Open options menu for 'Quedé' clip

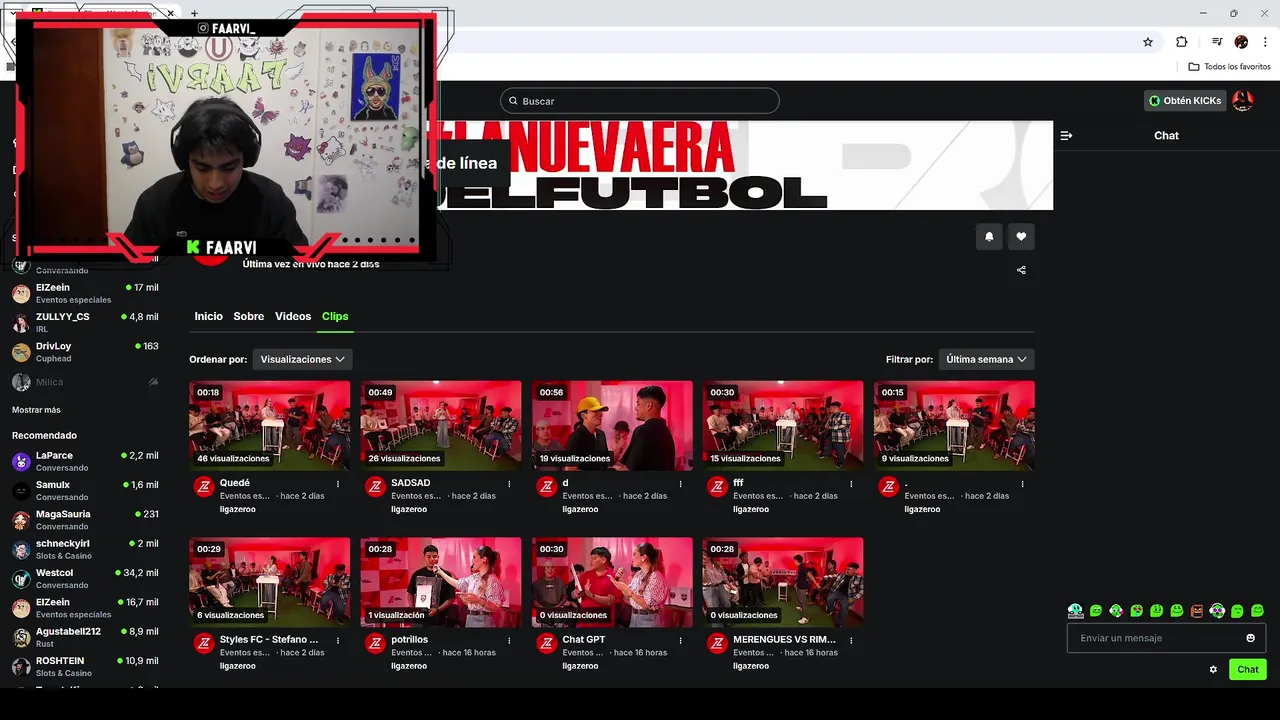tap(338, 484)
